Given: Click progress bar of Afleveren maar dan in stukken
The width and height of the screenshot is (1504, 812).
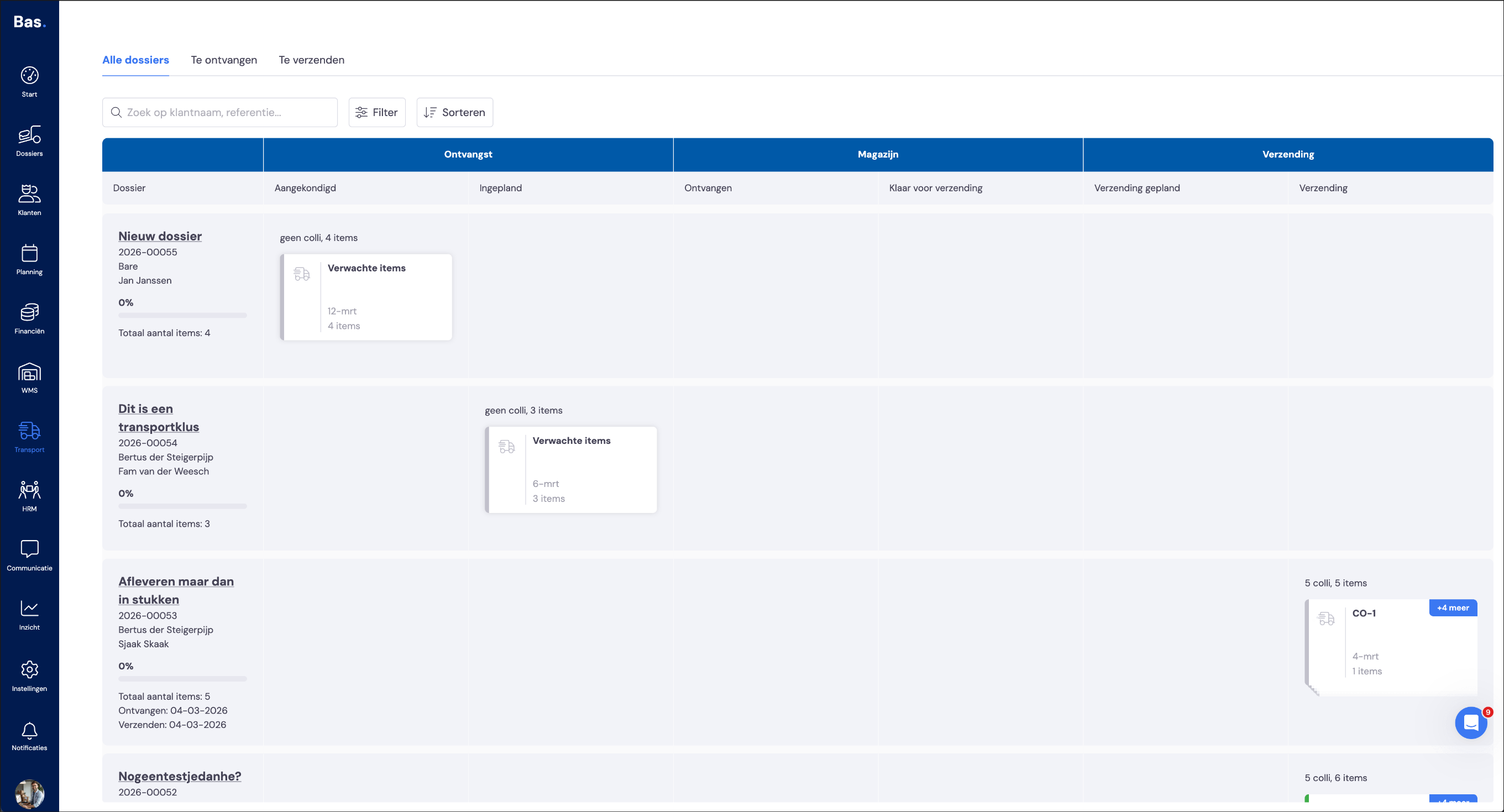Looking at the screenshot, I should coord(182,679).
